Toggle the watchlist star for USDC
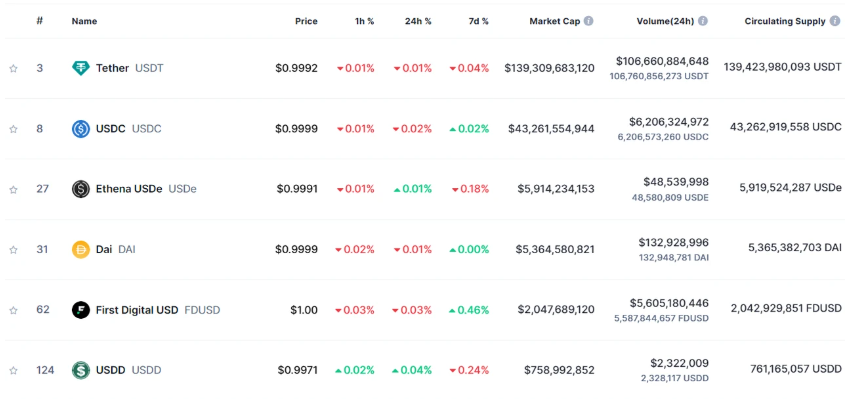Screen dimensions: 855x399 pyautogui.click(x=14, y=129)
